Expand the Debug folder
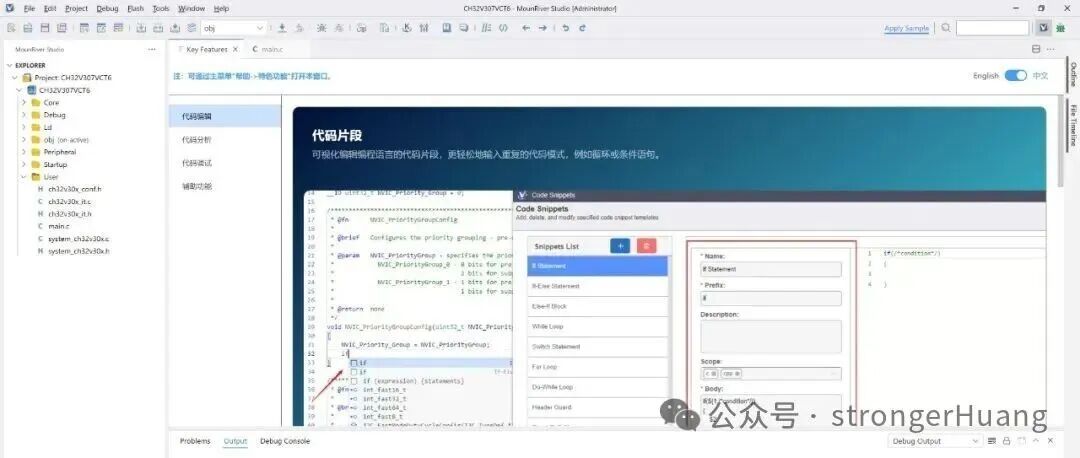The image size is (1080, 458). click(x=23, y=115)
